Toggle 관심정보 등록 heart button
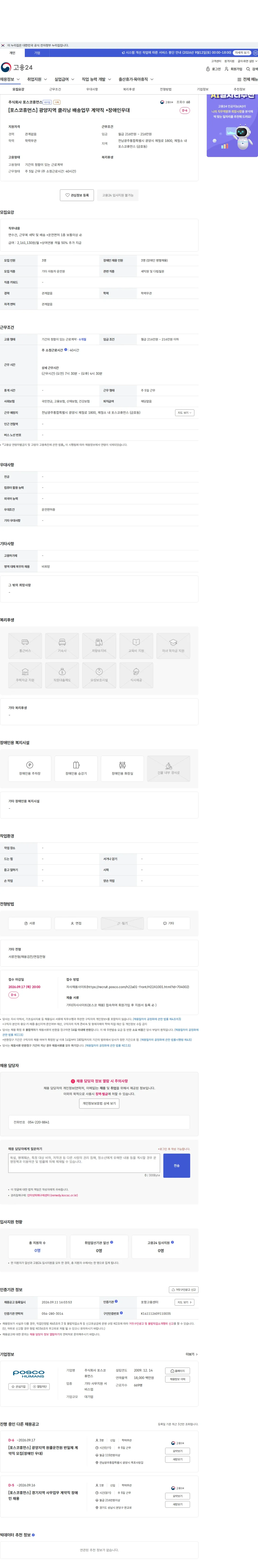 pos(77,195)
